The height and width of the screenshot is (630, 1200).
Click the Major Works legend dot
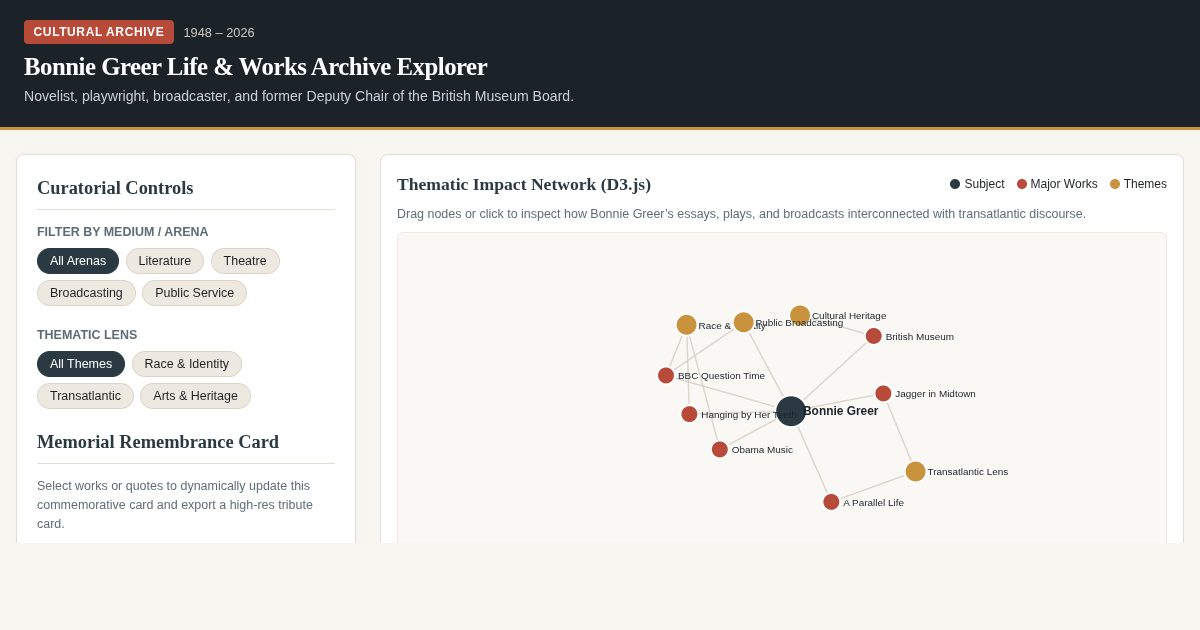tap(1022, 184)
